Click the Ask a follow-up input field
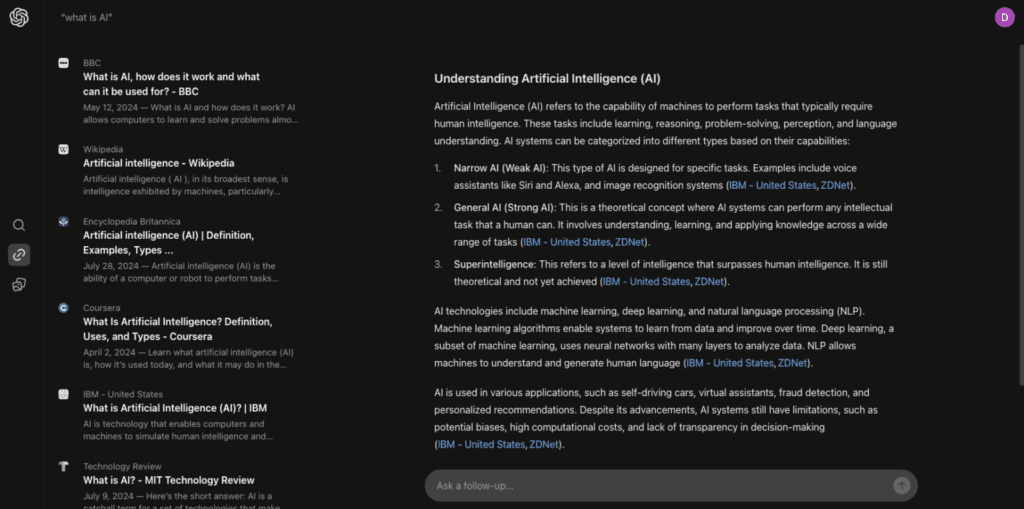The image size is (1024, 509). 660,485
